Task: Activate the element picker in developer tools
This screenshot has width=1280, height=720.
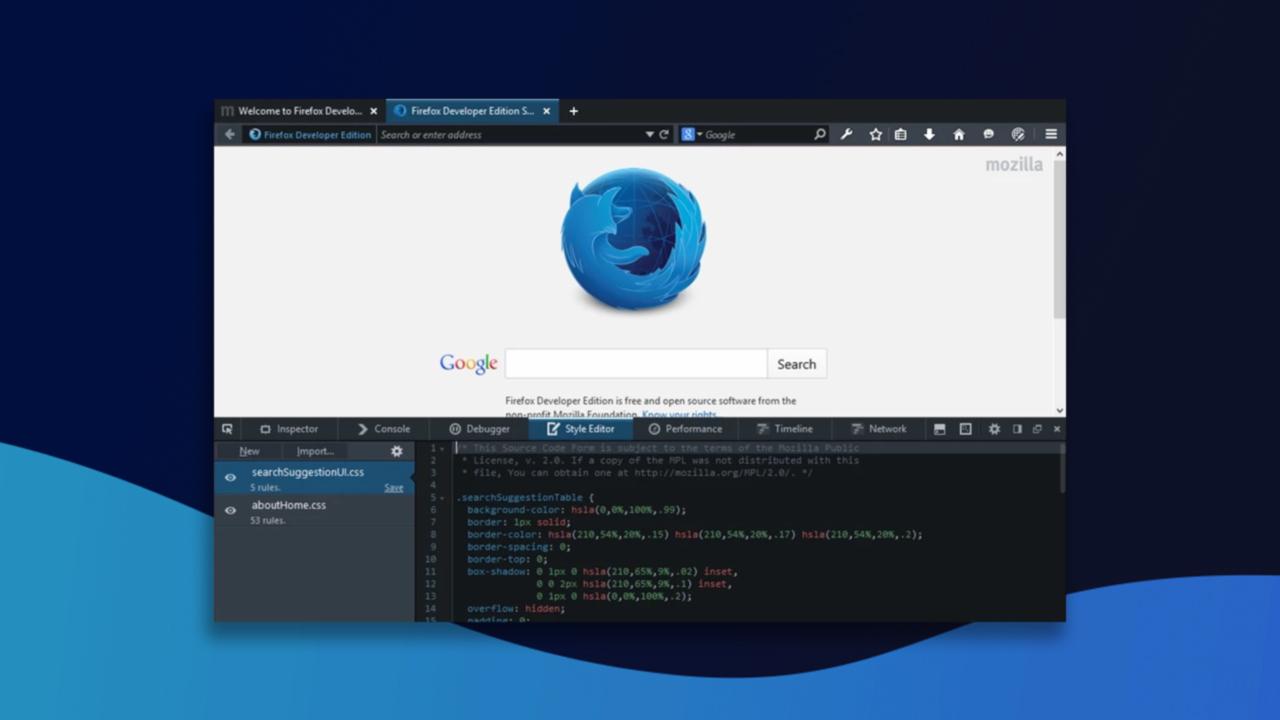Action: coord(227,428)
